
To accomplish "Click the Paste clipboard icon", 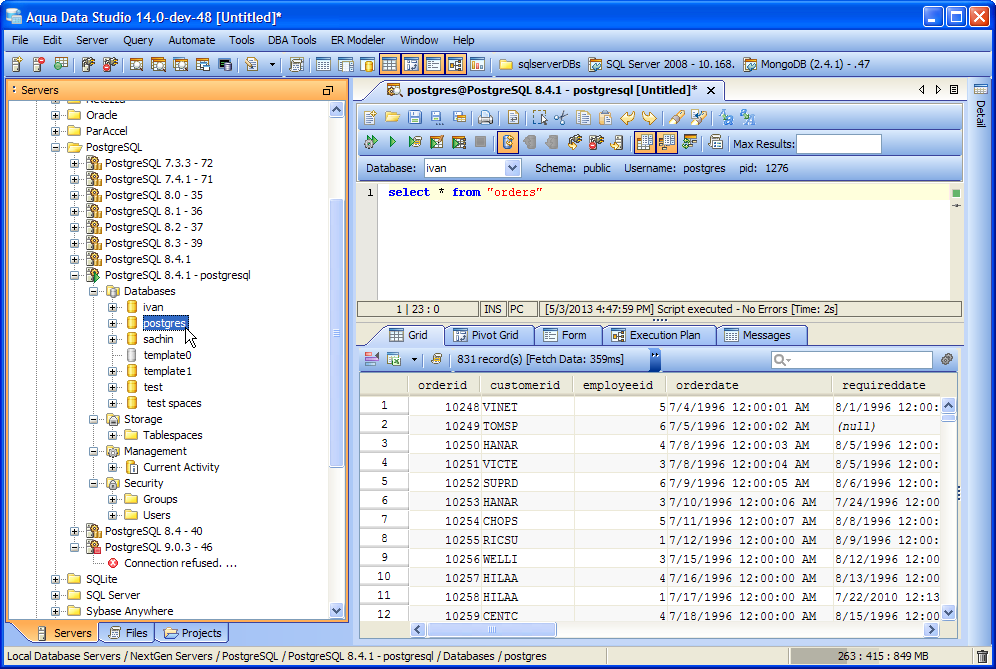I will [x=605, y=118].
